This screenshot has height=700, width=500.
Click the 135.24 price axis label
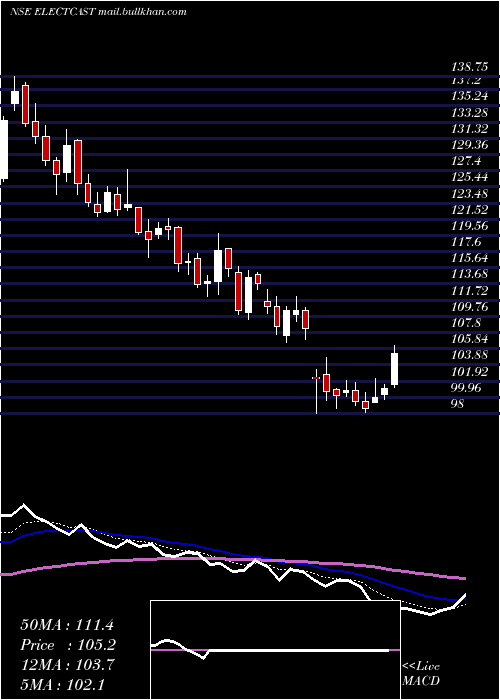click(x=470, y=96)
